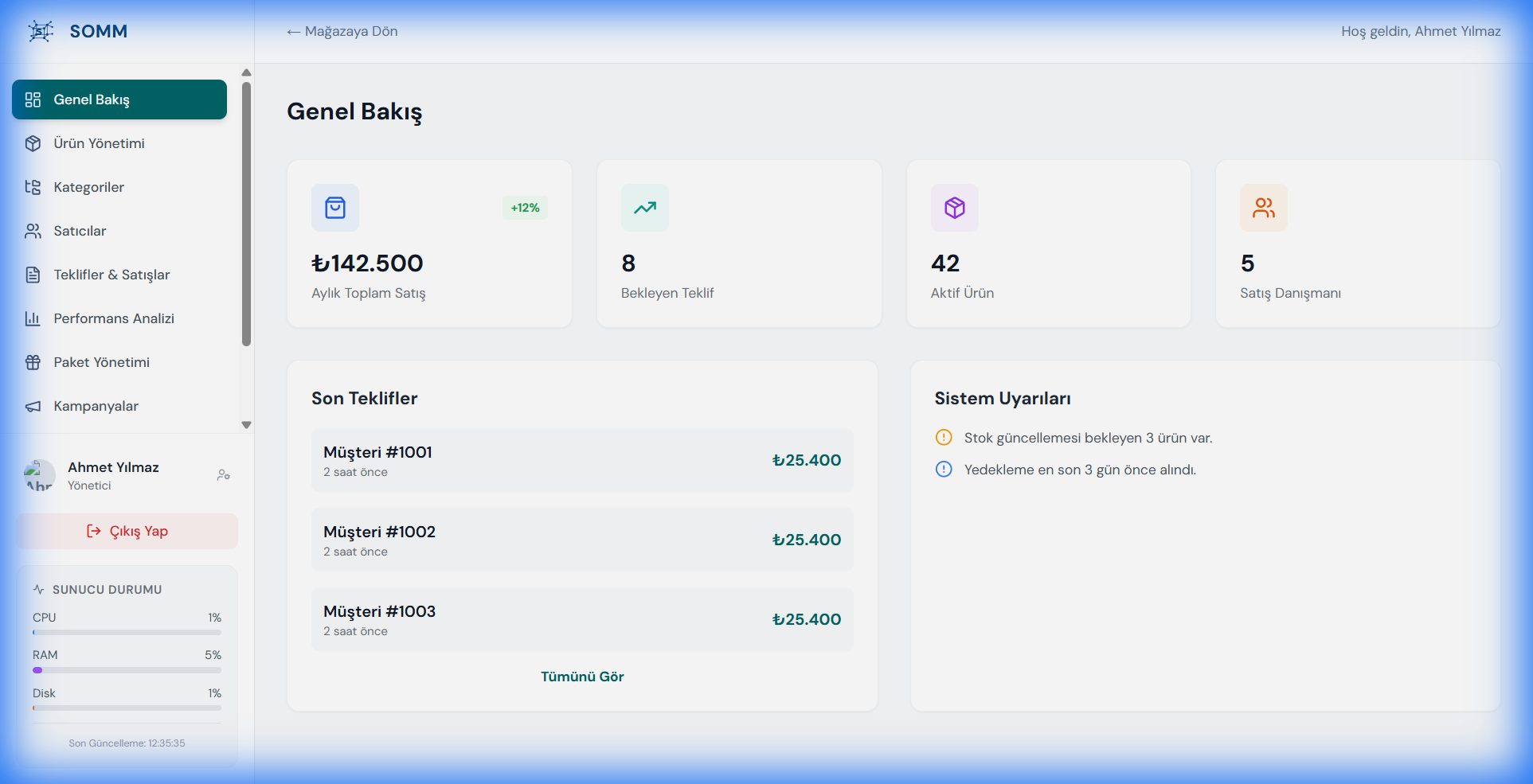Click the orange stock warning alert icon
Screen dimensions: 1533x784
[944, 438]
